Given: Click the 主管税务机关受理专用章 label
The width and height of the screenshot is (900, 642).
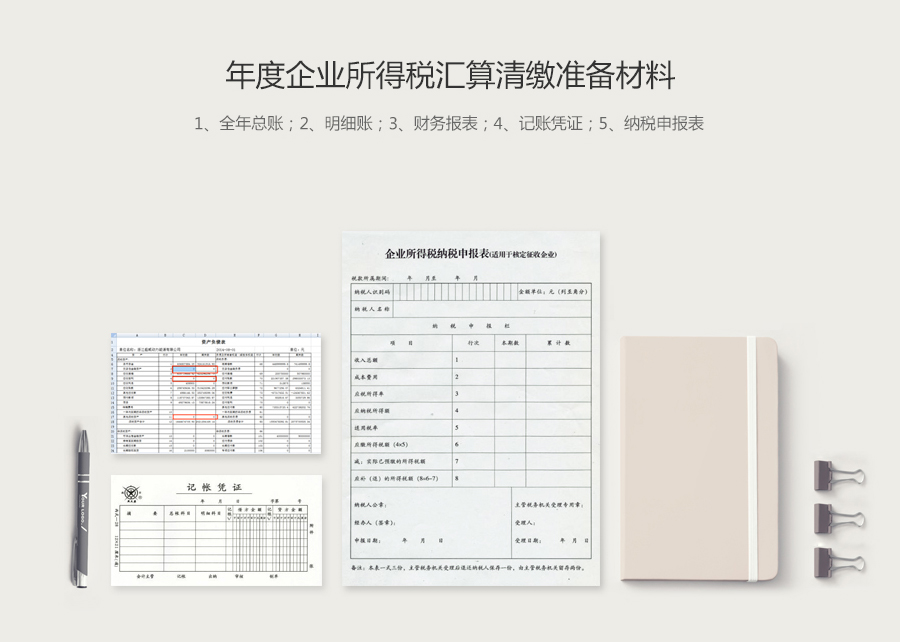Looking at the screenshot, I should [549, 505].
